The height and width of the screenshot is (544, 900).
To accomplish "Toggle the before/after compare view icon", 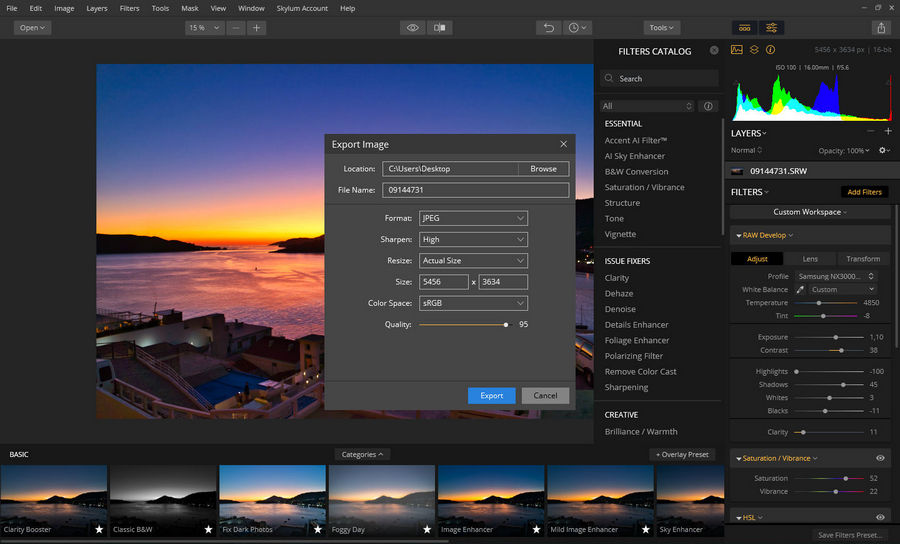I will click(x=440, y=28).
